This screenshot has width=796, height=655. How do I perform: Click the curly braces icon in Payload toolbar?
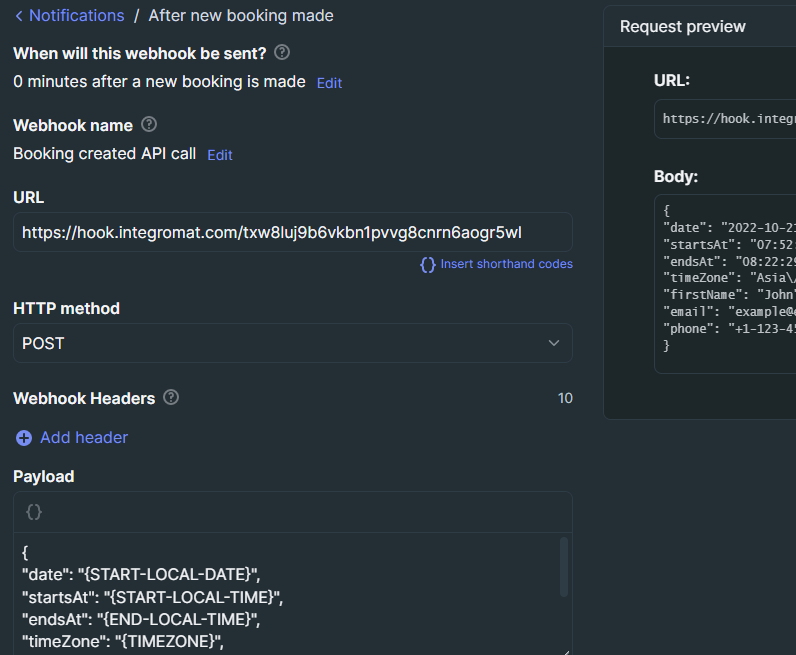pos(34,511)
